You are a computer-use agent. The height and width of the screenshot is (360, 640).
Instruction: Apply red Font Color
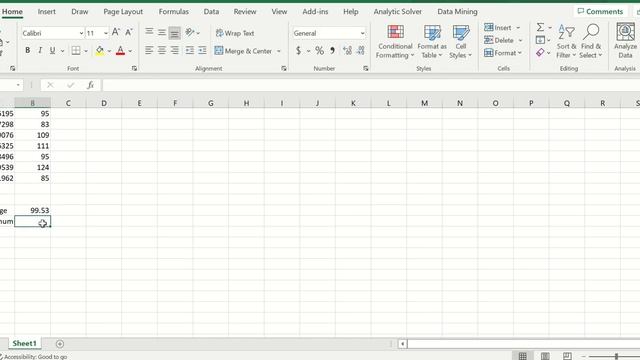(x=120, y=51)
